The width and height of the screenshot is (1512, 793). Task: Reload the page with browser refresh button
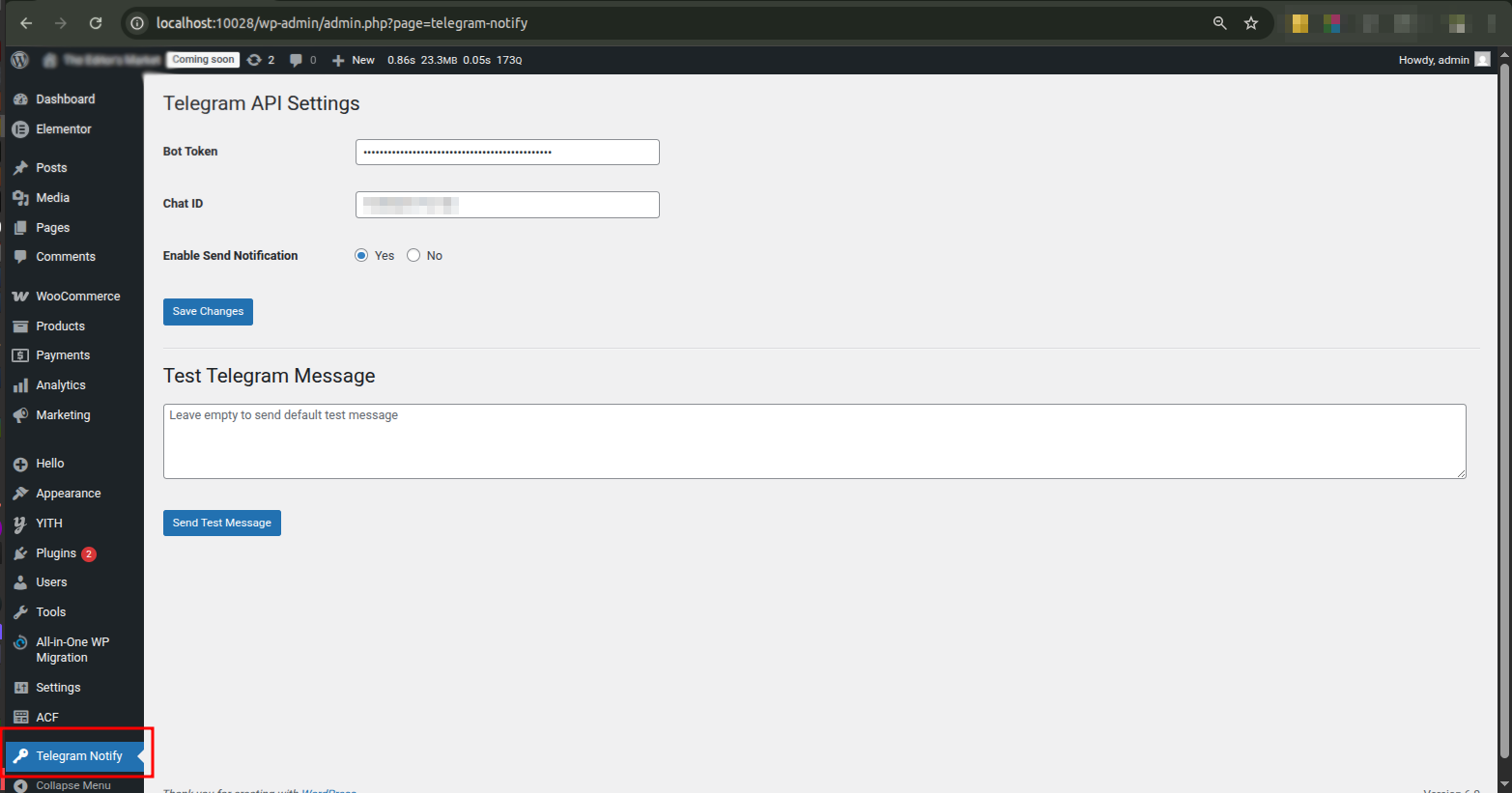[x=96, y=23]
